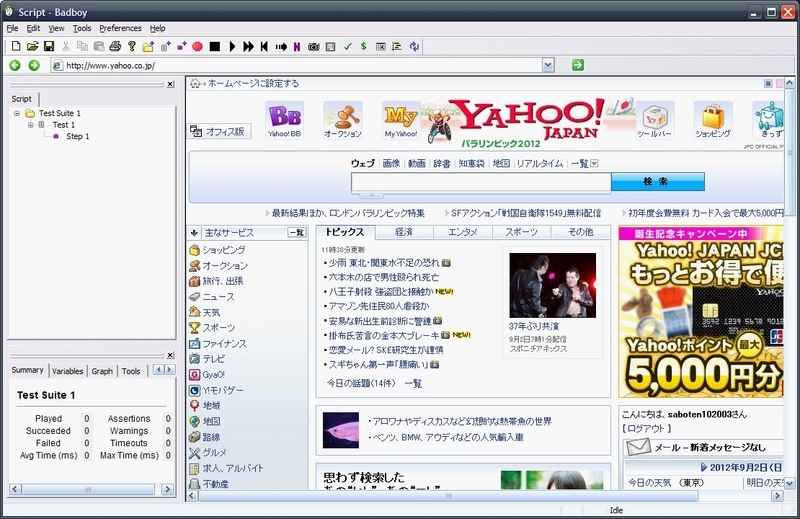Switch to the Variables tab
This screenshot has height=519, width=800.
67,371
